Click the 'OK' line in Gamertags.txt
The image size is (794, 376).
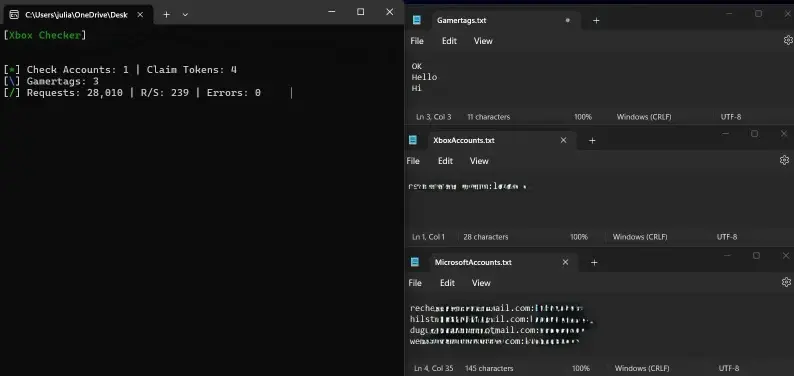coord(417,66)
